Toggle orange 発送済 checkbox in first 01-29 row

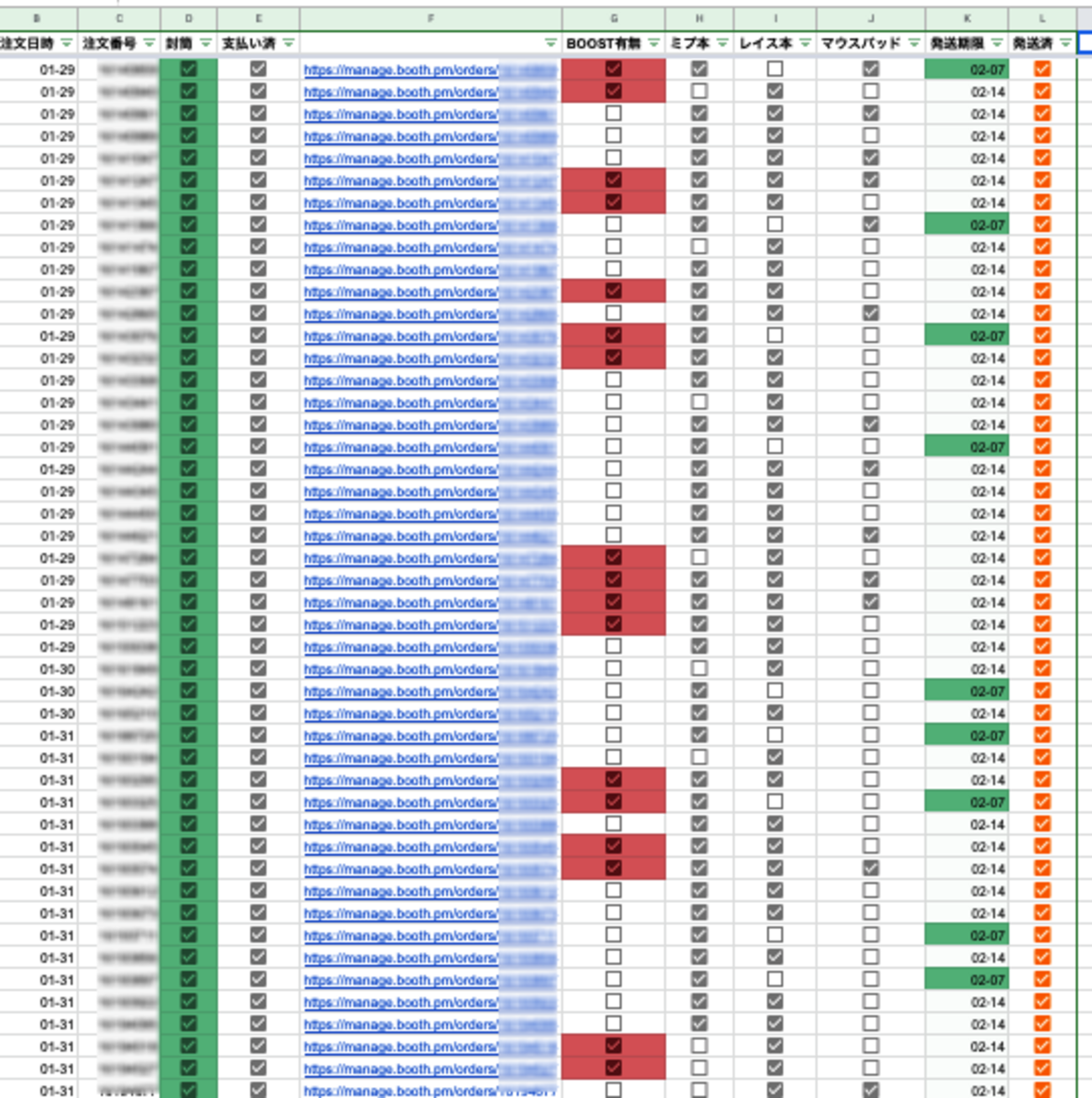pyautogui.click(x=1042, y=69)
